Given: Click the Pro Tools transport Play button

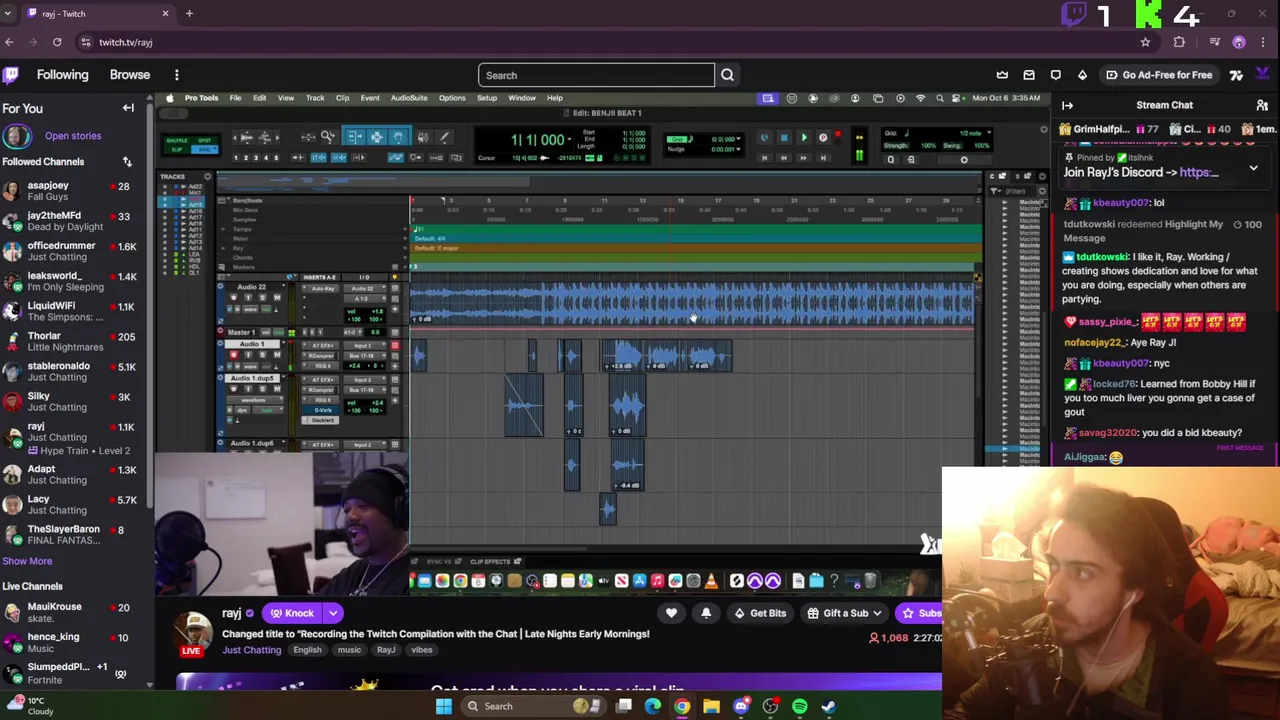Looking at the screenshot, I should [803, 138].
